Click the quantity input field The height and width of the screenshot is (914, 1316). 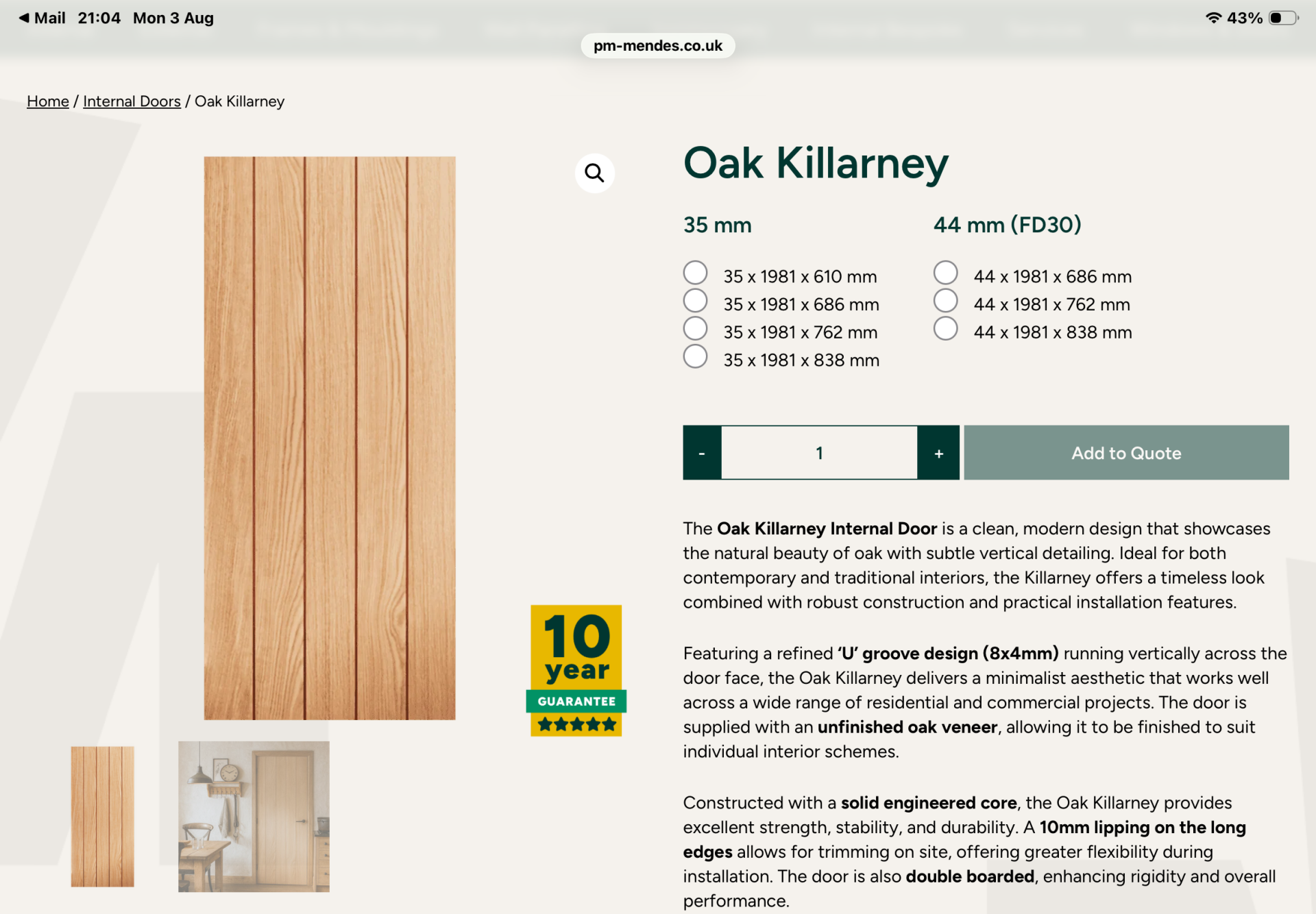[820, 453]
